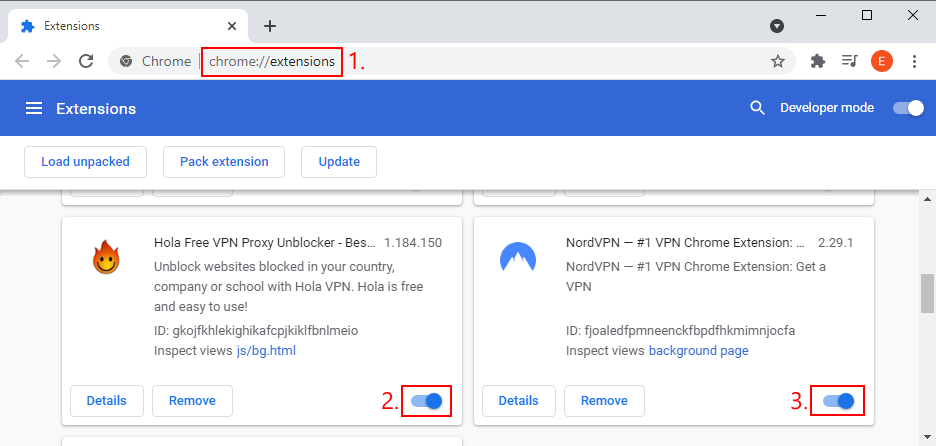Disable the Hola VPN extension toggle
Viewport: 936px width, 446px height.
point(426,401)
